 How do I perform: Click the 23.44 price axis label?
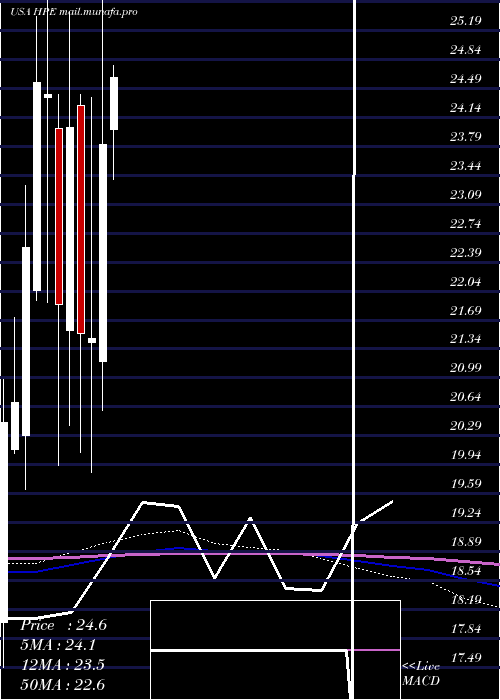(466, 166)
